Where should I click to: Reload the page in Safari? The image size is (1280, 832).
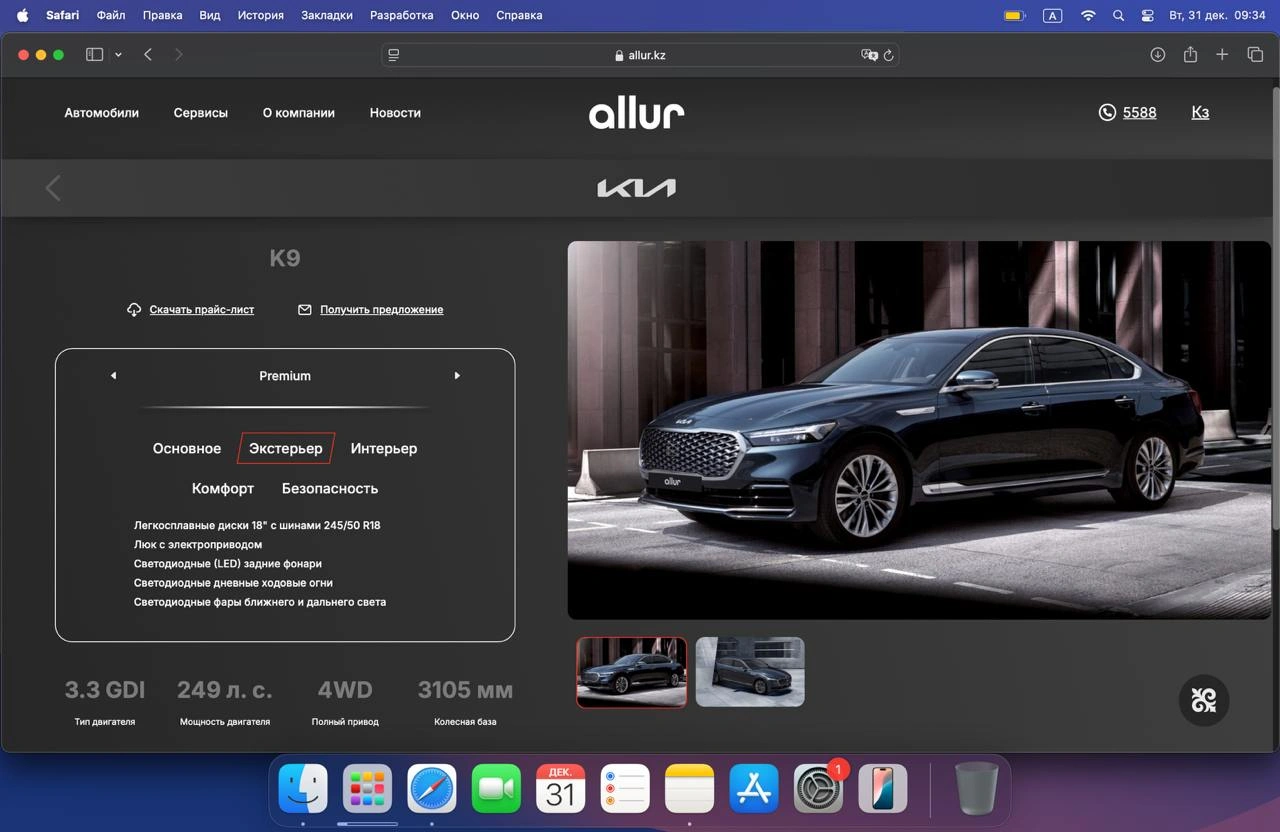[x=888, y=55]
